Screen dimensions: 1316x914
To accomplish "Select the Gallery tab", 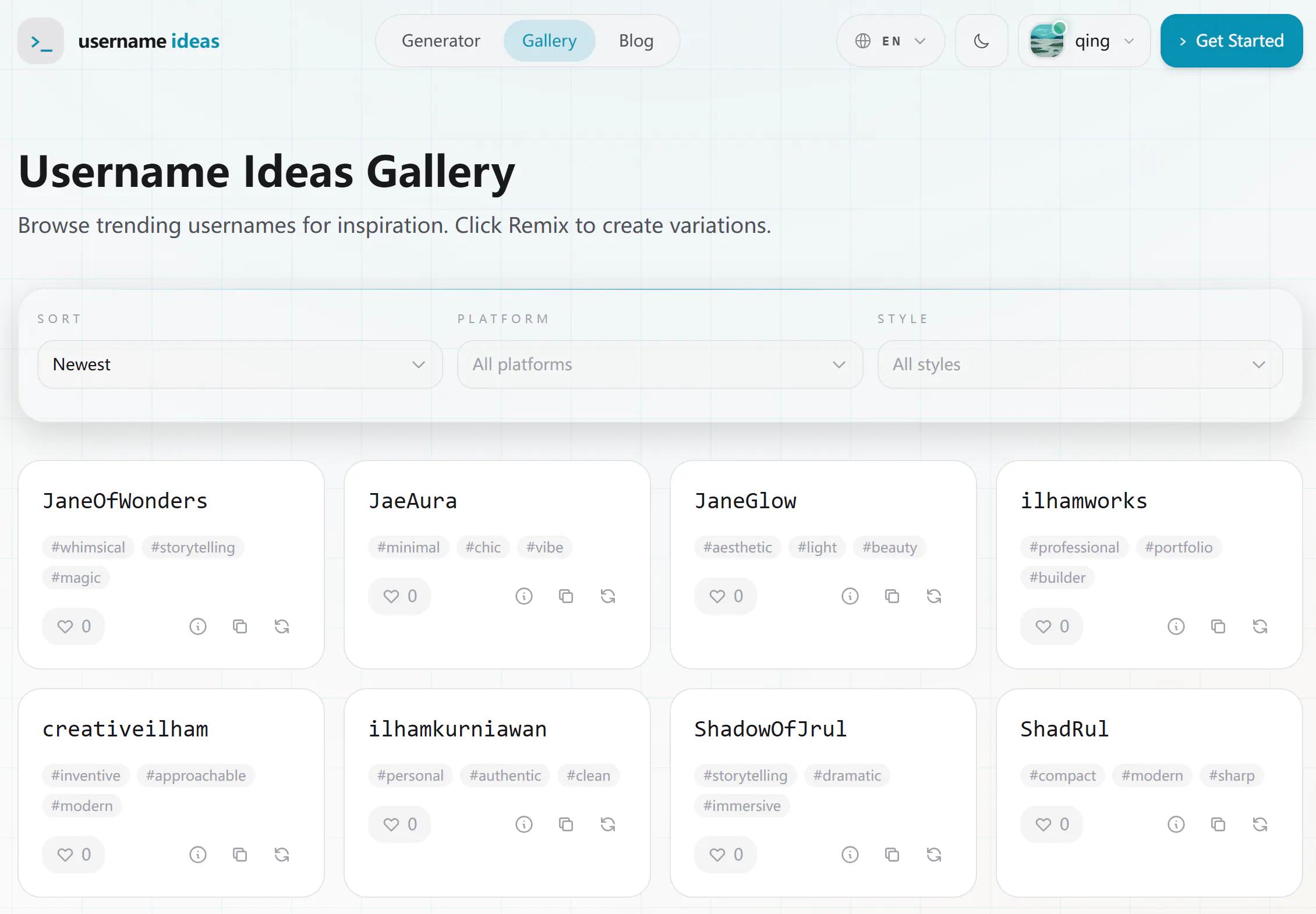I will point(549,41).
